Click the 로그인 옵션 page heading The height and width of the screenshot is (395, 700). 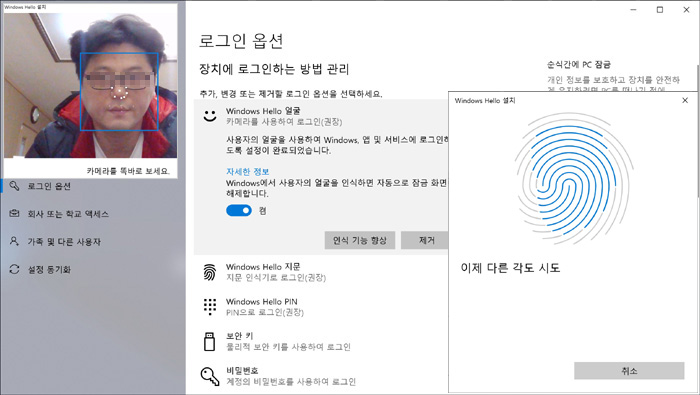pyautogui.click(x=241, y=41)
